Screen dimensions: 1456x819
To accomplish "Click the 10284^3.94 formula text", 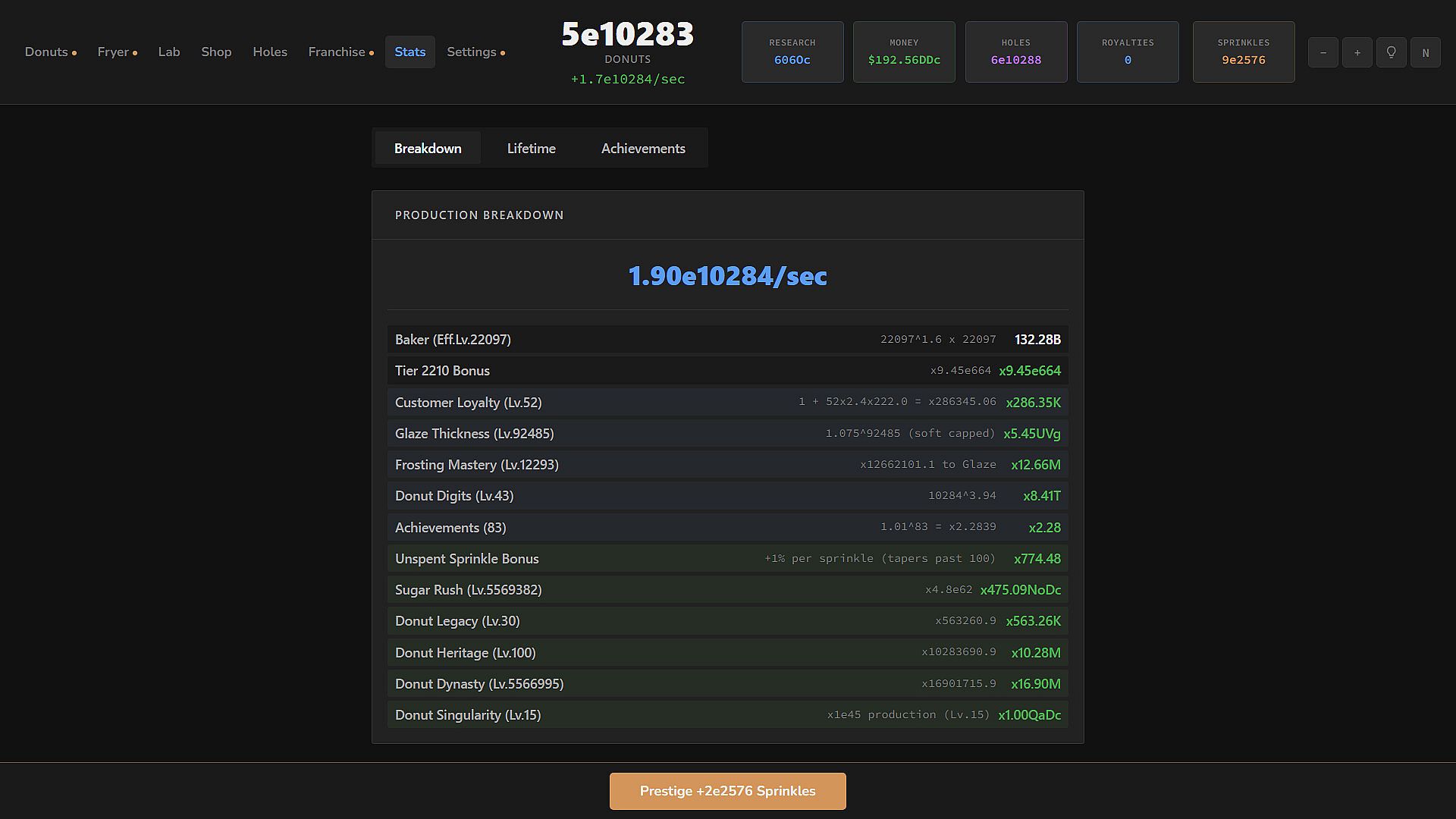I will pyautogui.click(x=962, y=495).
